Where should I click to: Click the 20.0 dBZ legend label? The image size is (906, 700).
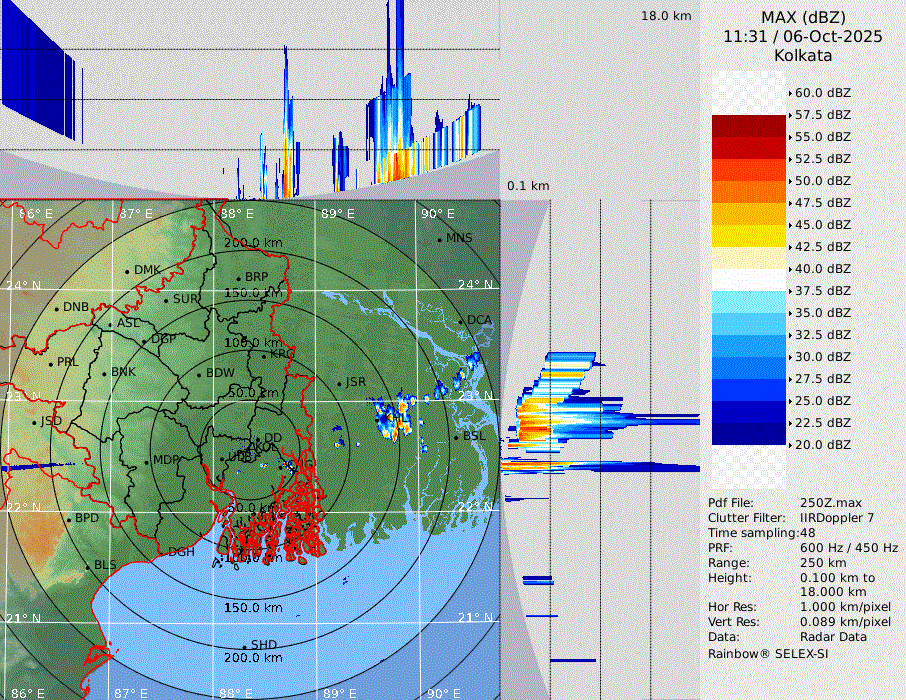[822, 444]
